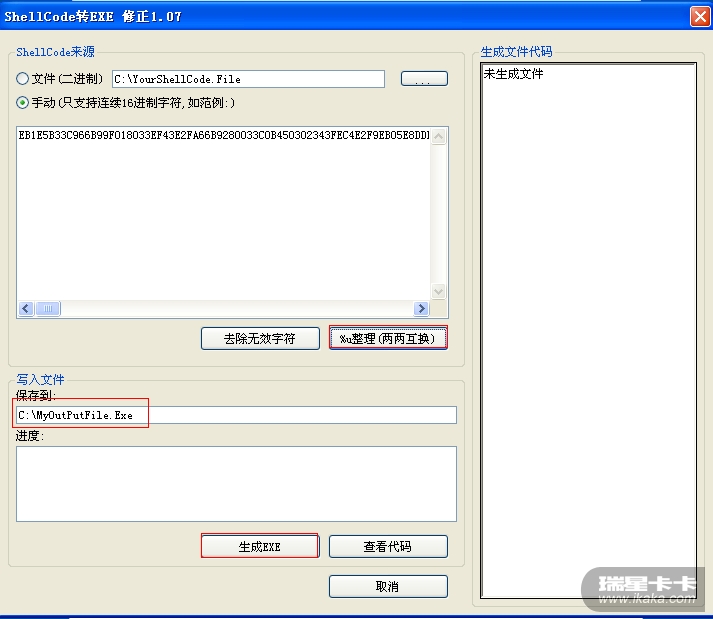Click the 查看代码 button

coord(388,546)
